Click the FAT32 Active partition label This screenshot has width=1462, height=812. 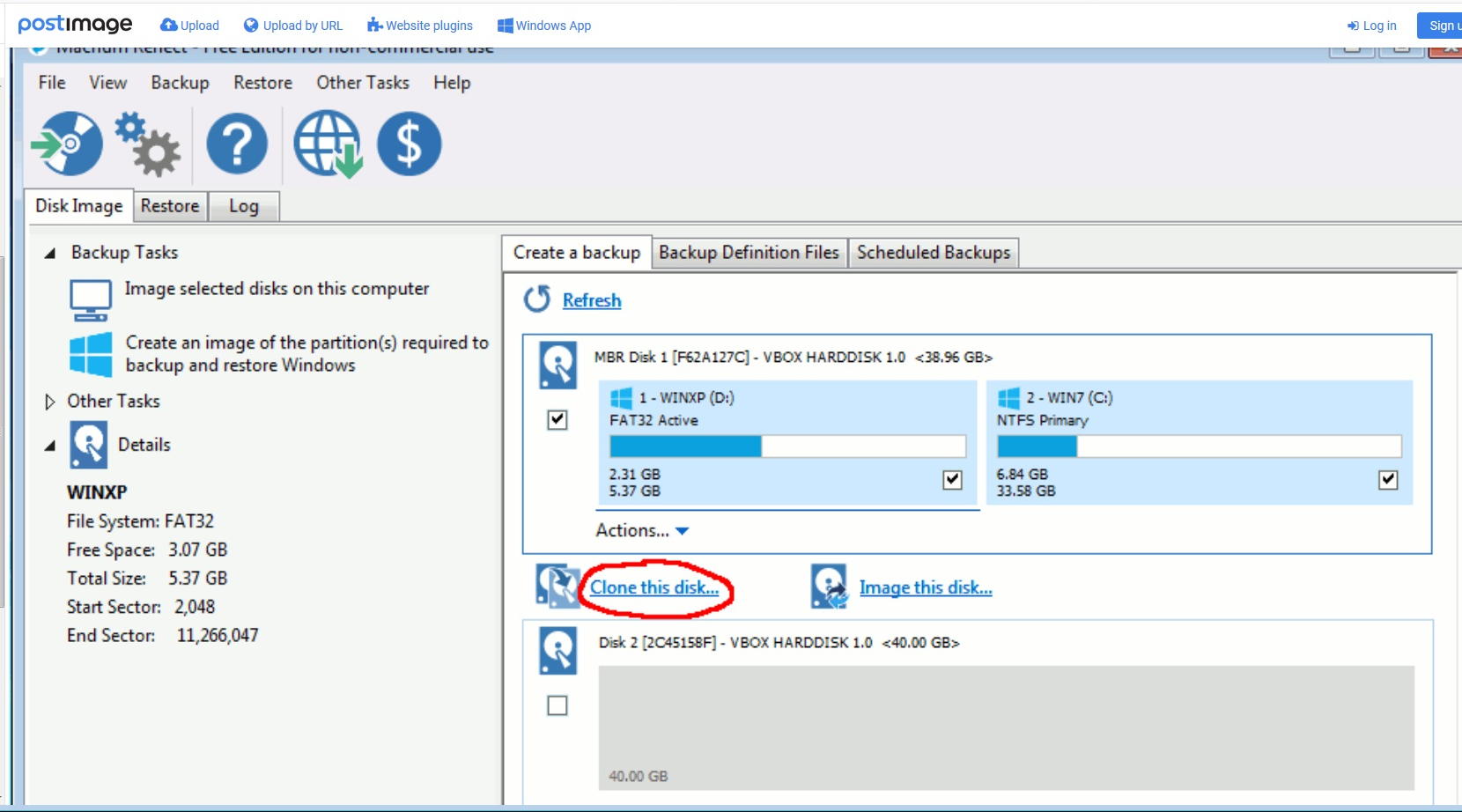pos(653,420)
